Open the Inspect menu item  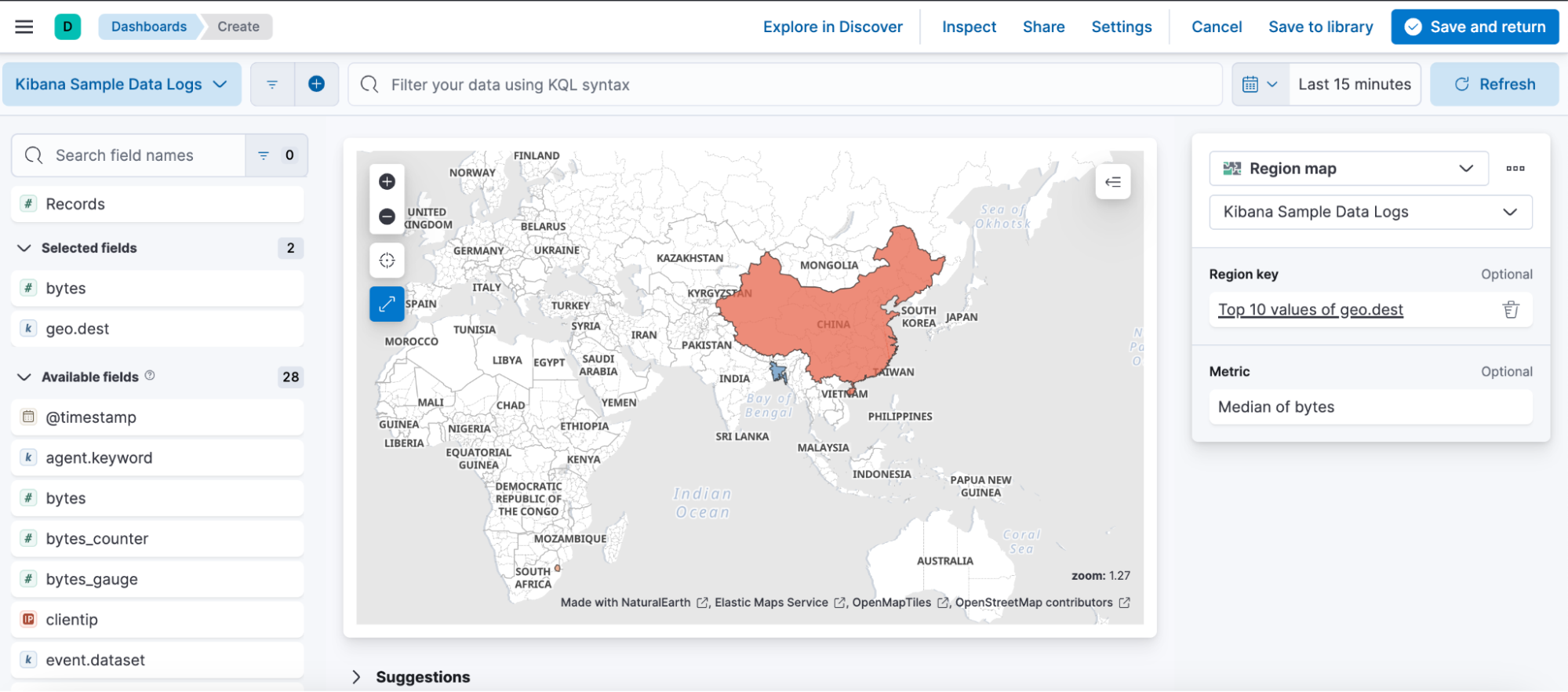pyautogui.click(x=969, y=27)
